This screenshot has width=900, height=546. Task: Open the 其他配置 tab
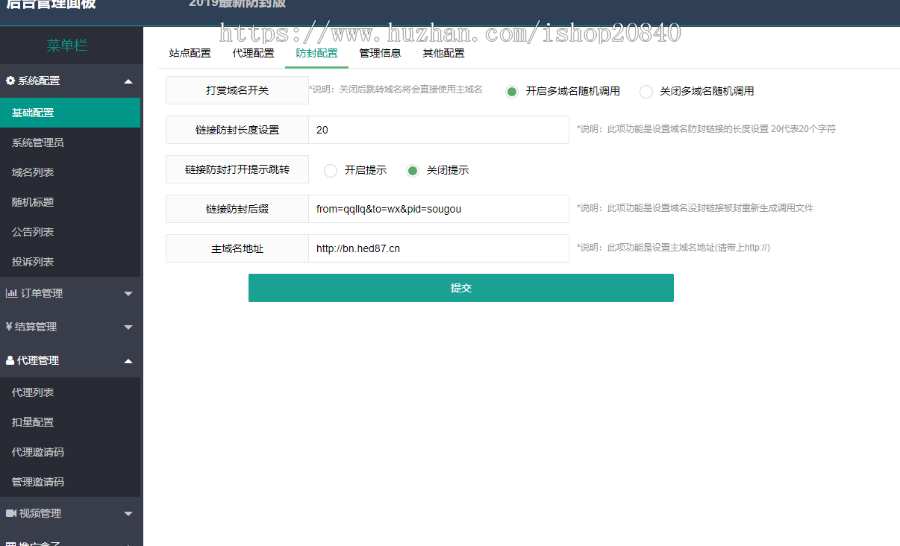tap(443, 53)
